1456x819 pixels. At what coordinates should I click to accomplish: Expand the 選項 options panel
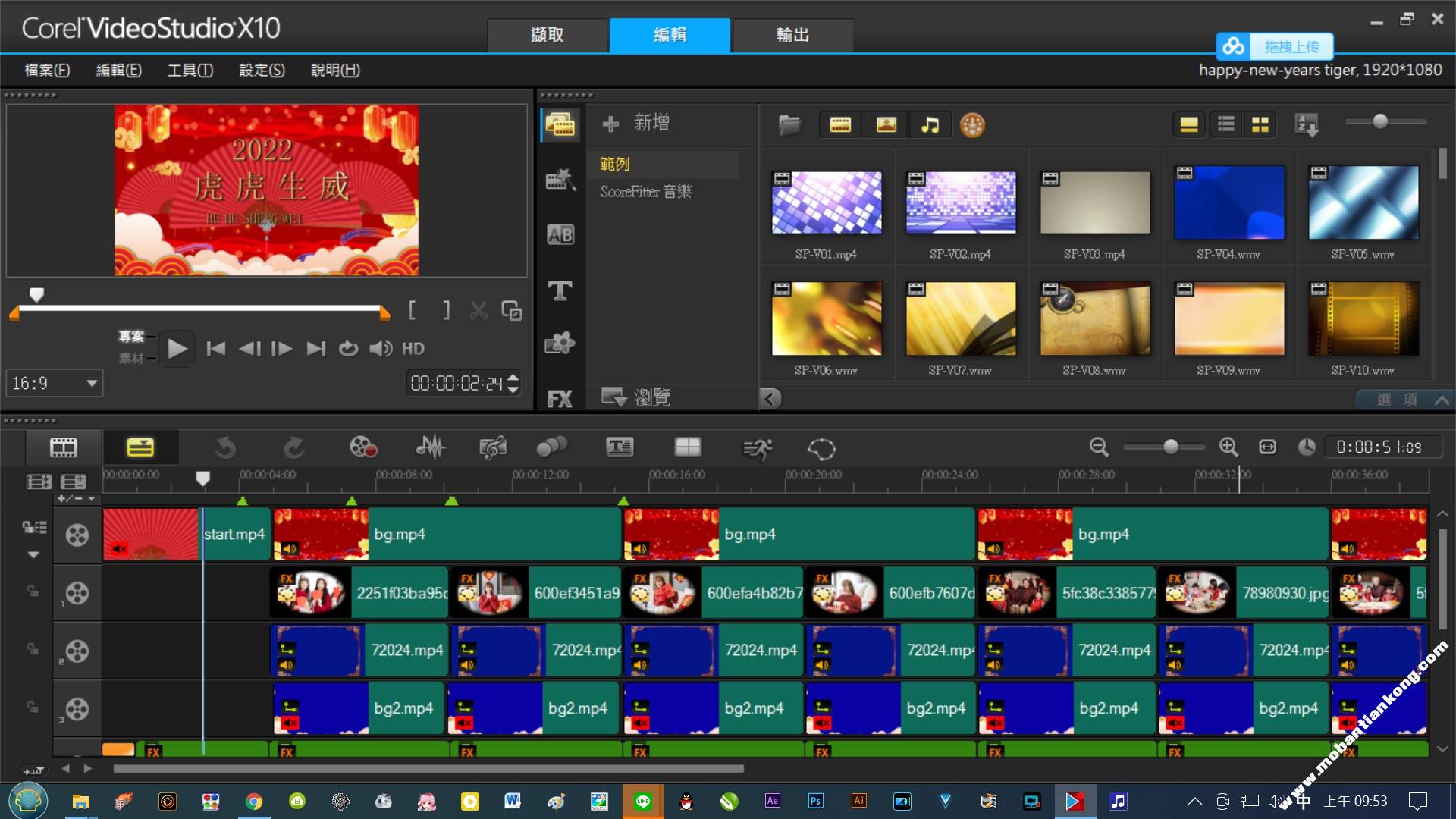coord(1404,400)
